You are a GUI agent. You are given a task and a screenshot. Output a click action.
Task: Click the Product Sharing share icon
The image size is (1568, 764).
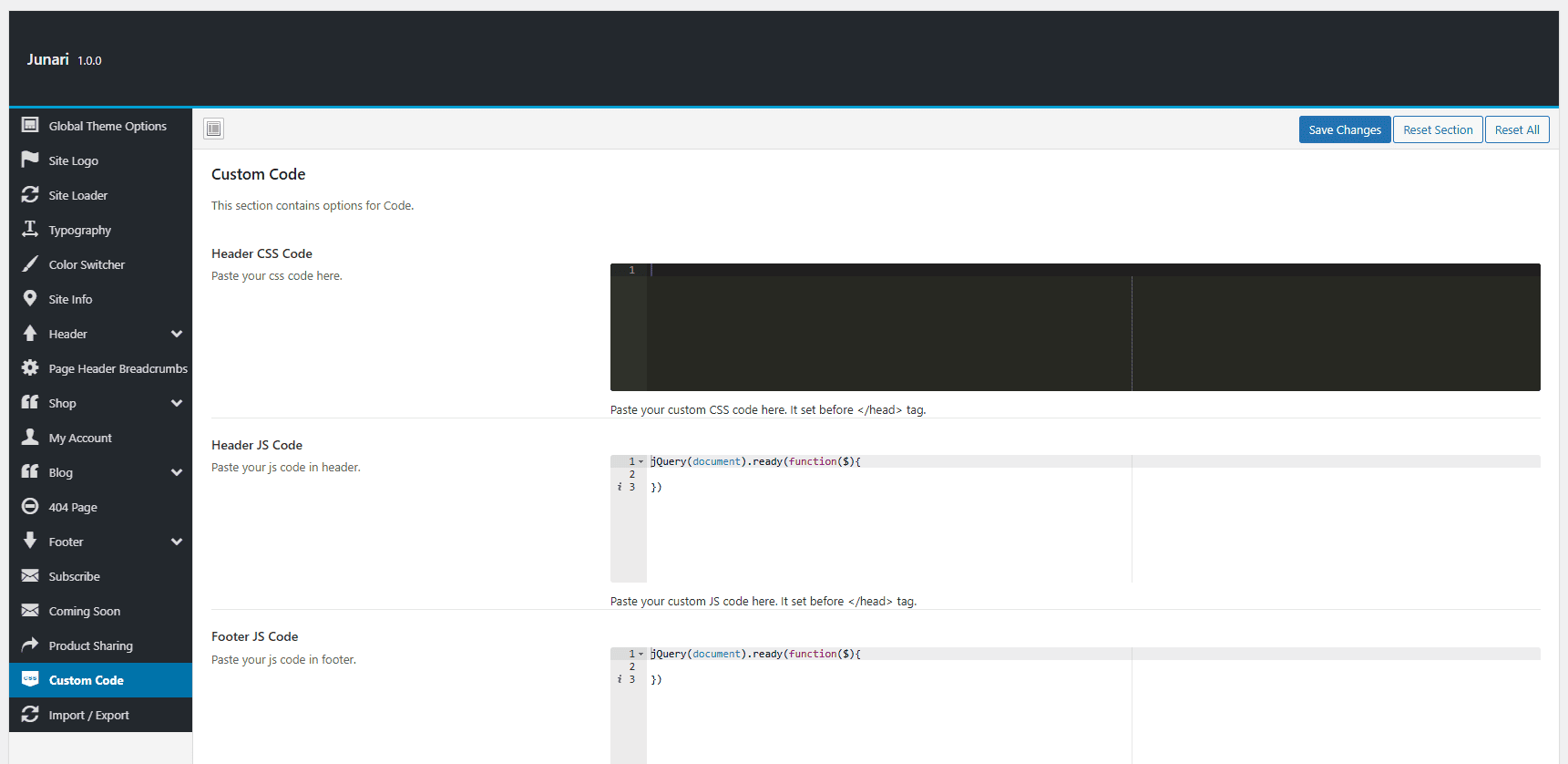point(30,645)
